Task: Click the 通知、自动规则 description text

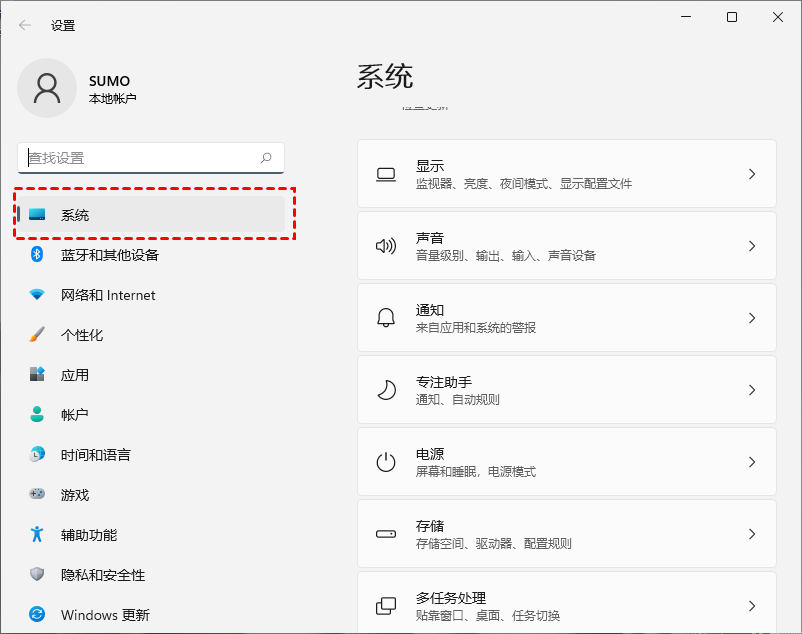Action: [458, 400]
